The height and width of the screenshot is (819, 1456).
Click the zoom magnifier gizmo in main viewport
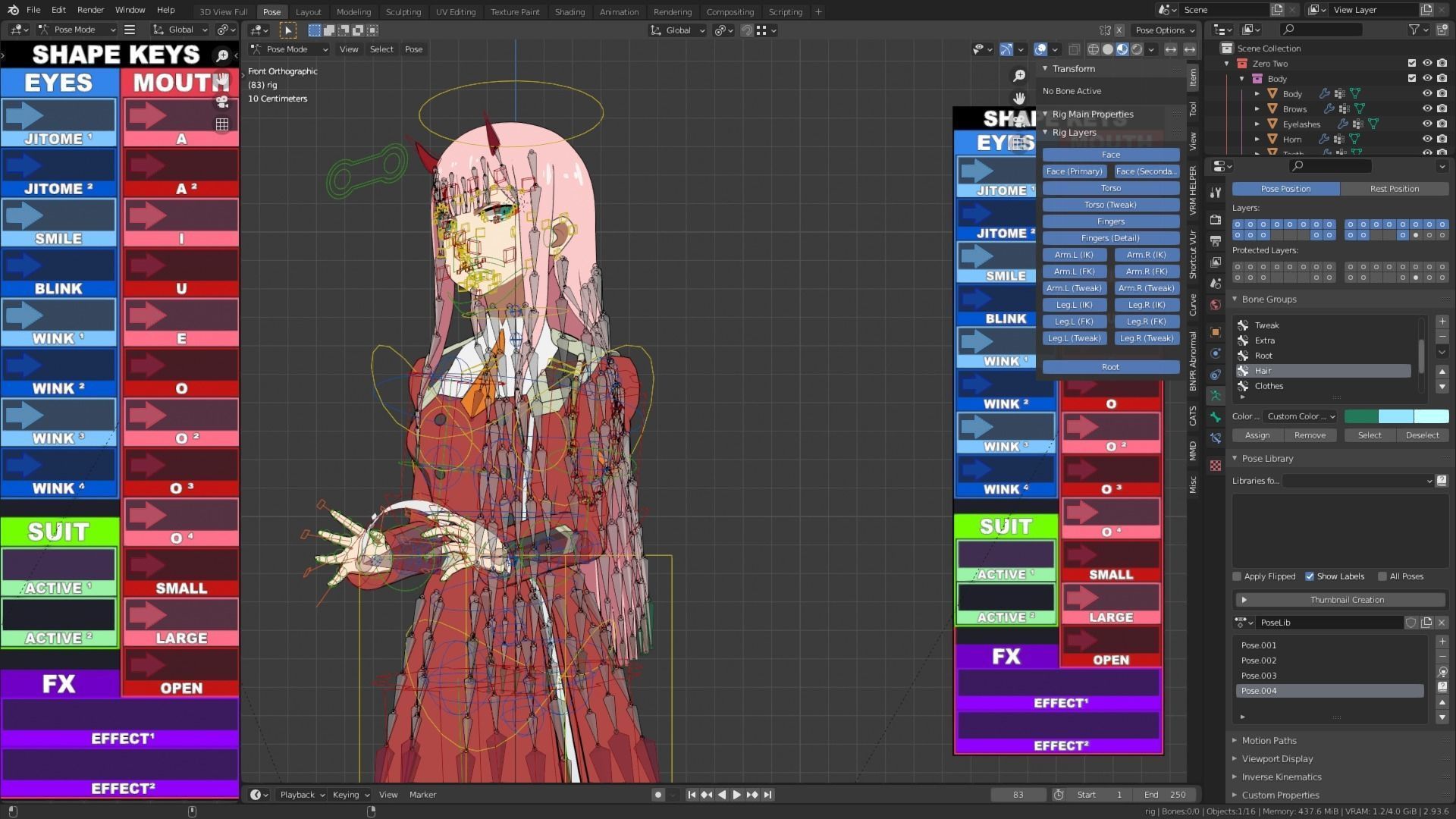pos(1019,76)
